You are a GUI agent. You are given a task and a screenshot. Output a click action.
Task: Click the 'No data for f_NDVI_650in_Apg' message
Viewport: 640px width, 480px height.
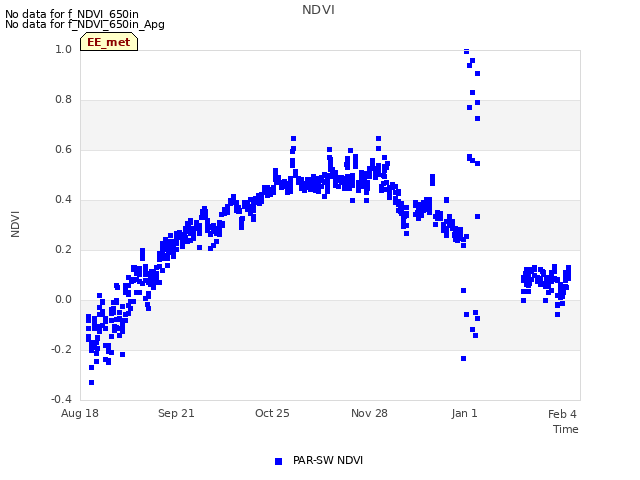(x=85, y=24)
